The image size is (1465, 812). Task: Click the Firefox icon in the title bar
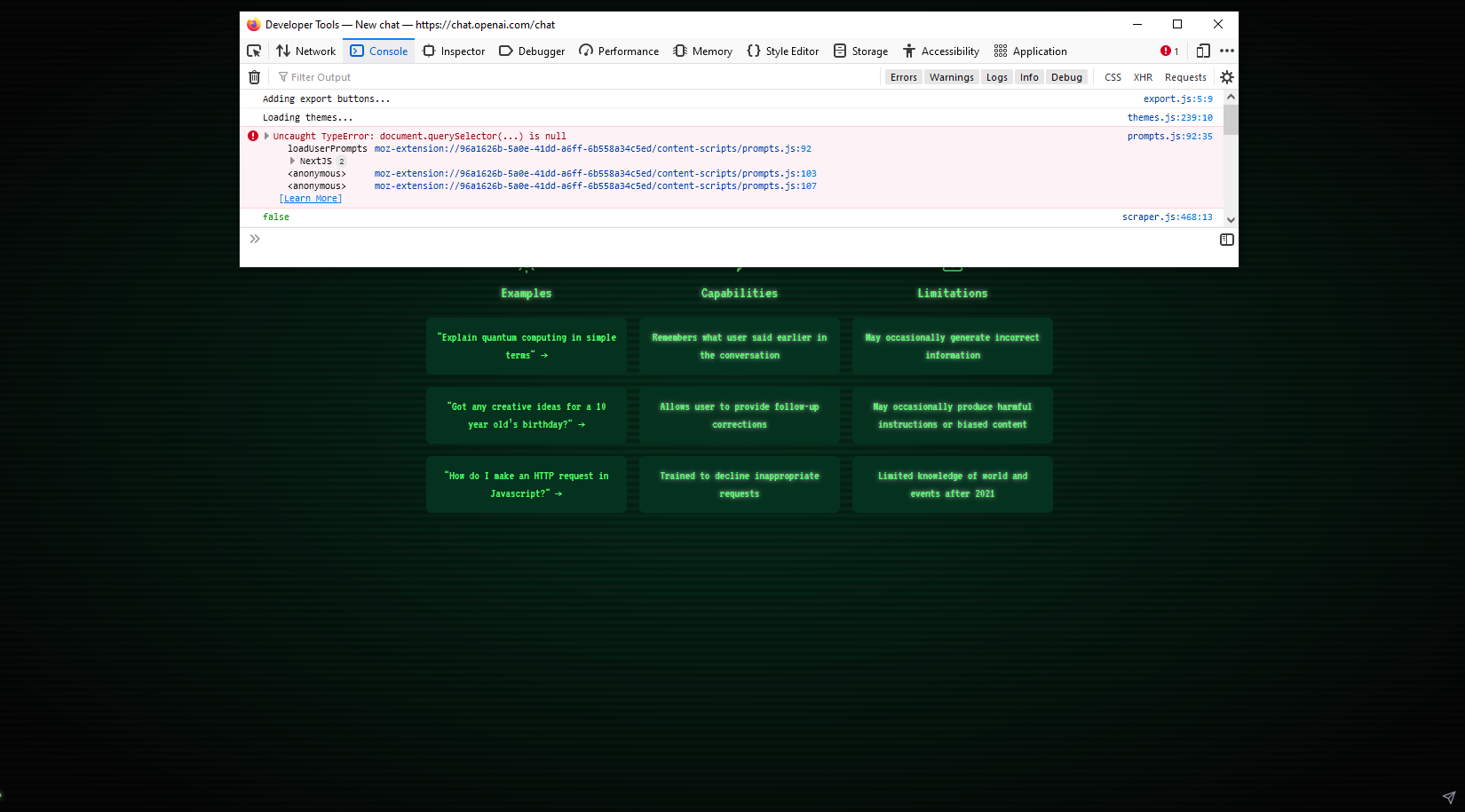point(254,24)
